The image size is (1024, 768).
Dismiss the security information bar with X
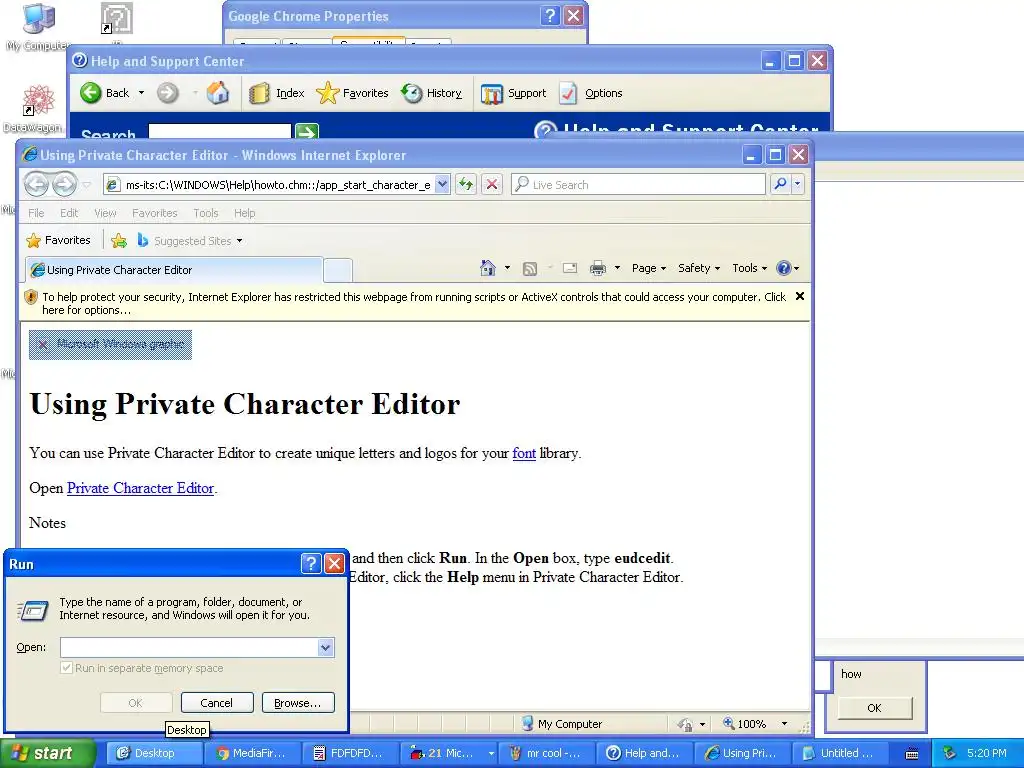799,296
